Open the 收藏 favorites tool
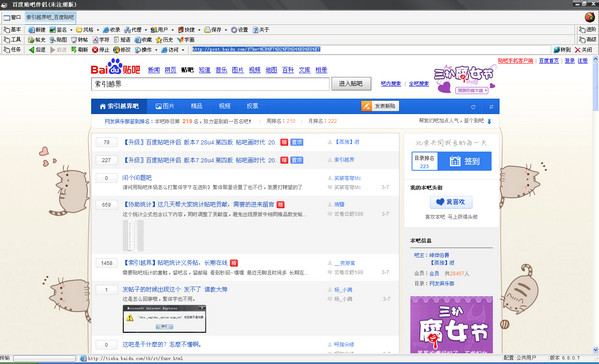599x364 pixels. point(143,40)
